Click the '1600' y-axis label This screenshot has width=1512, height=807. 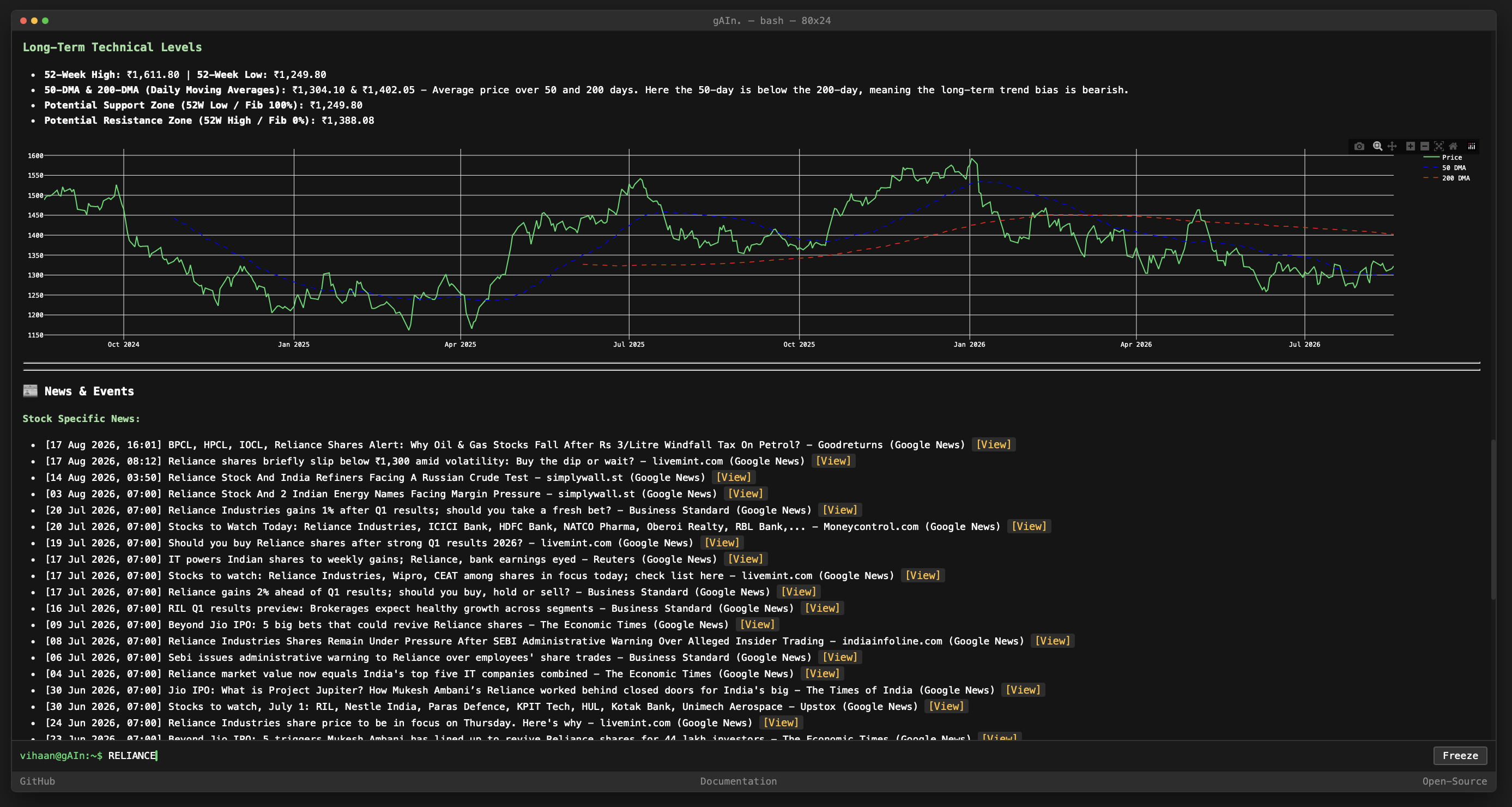35,155
